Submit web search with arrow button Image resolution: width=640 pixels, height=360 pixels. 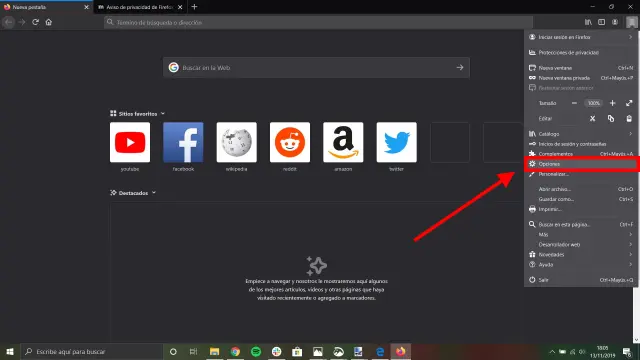click(x=460, y=67)
